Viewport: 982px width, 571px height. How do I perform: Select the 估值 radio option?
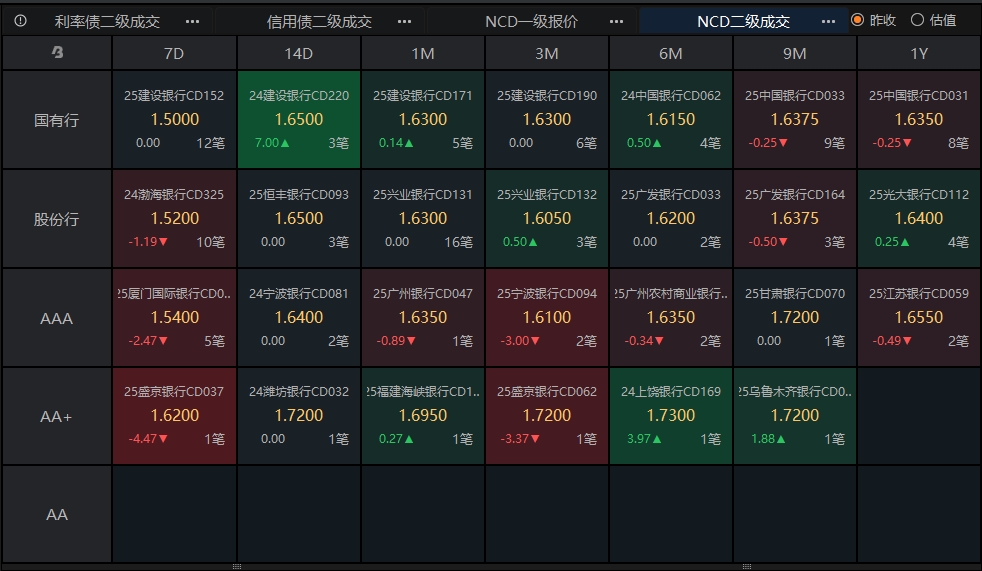click(934, 20)
